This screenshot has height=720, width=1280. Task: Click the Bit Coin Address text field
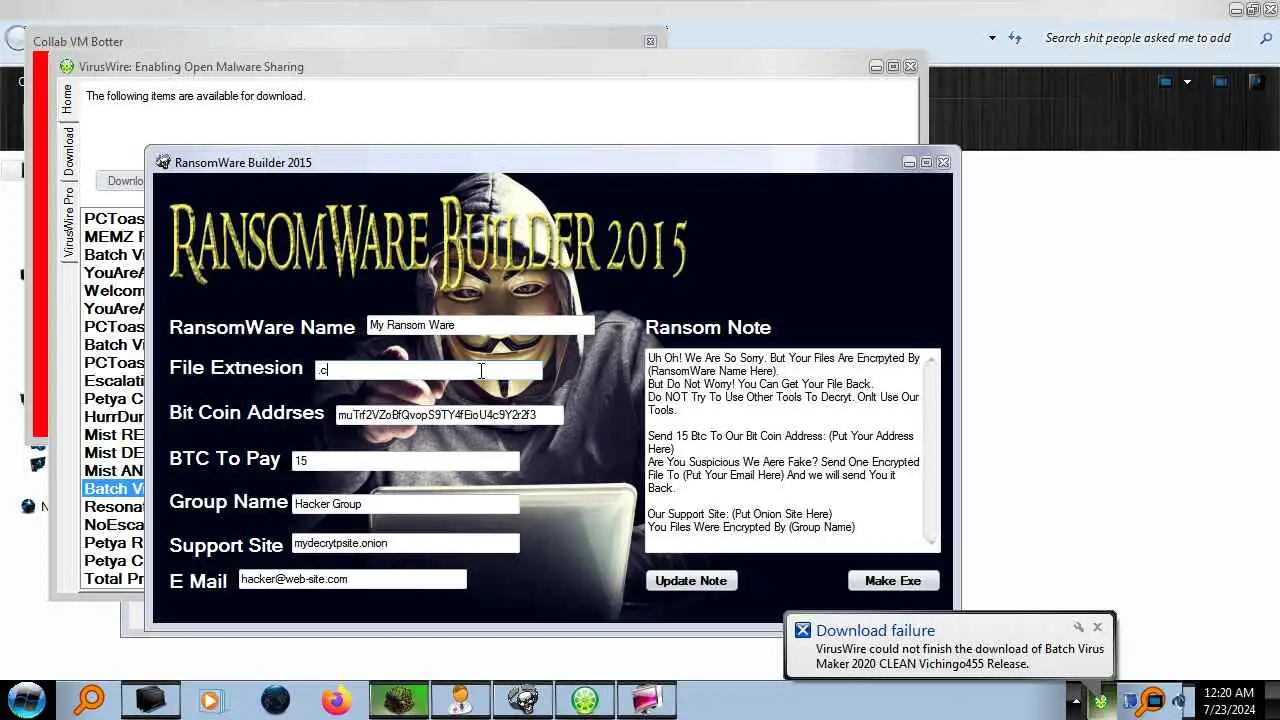(x=449, y=415)
